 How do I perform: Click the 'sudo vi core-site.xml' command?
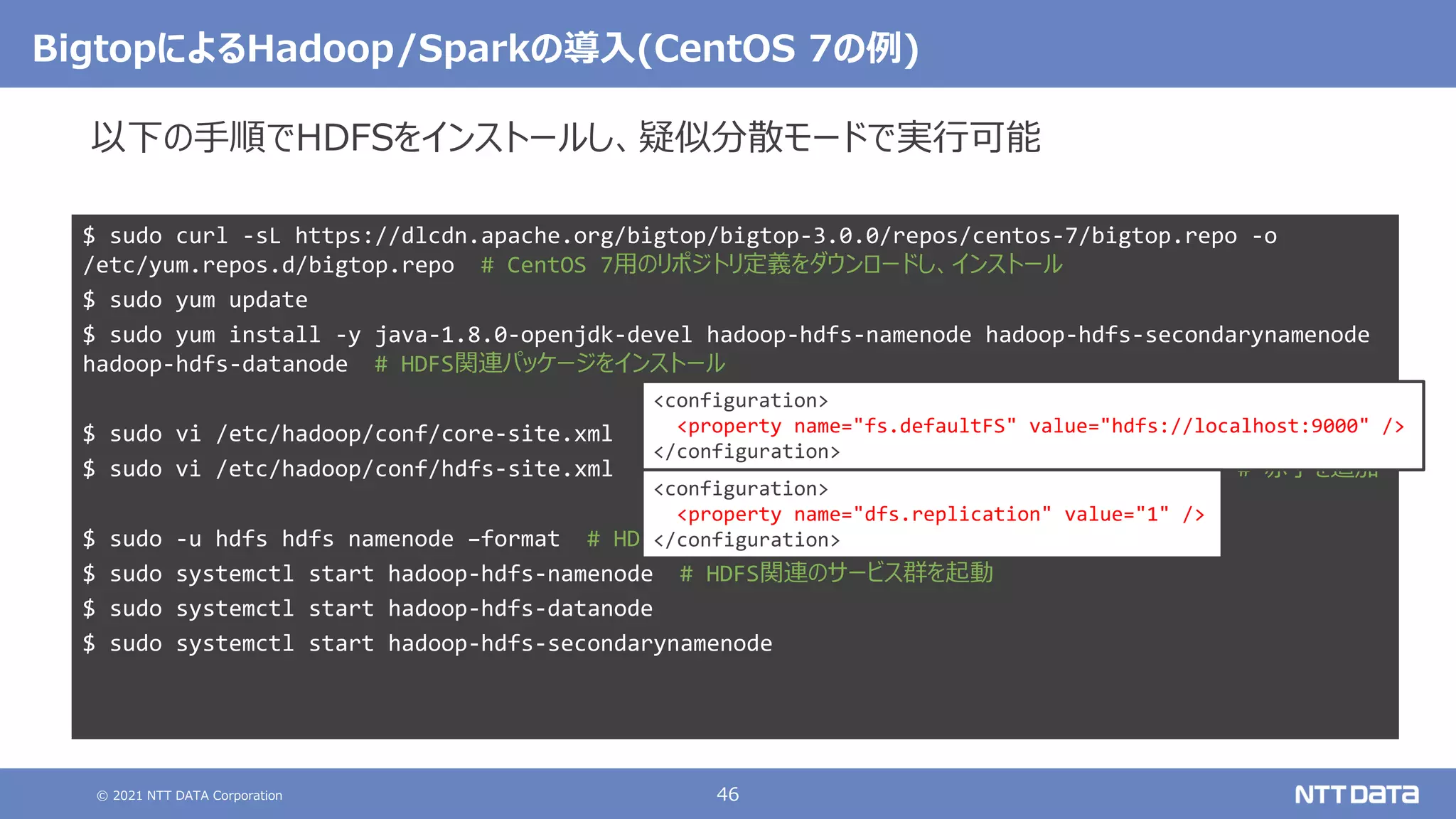click(348, 434)
